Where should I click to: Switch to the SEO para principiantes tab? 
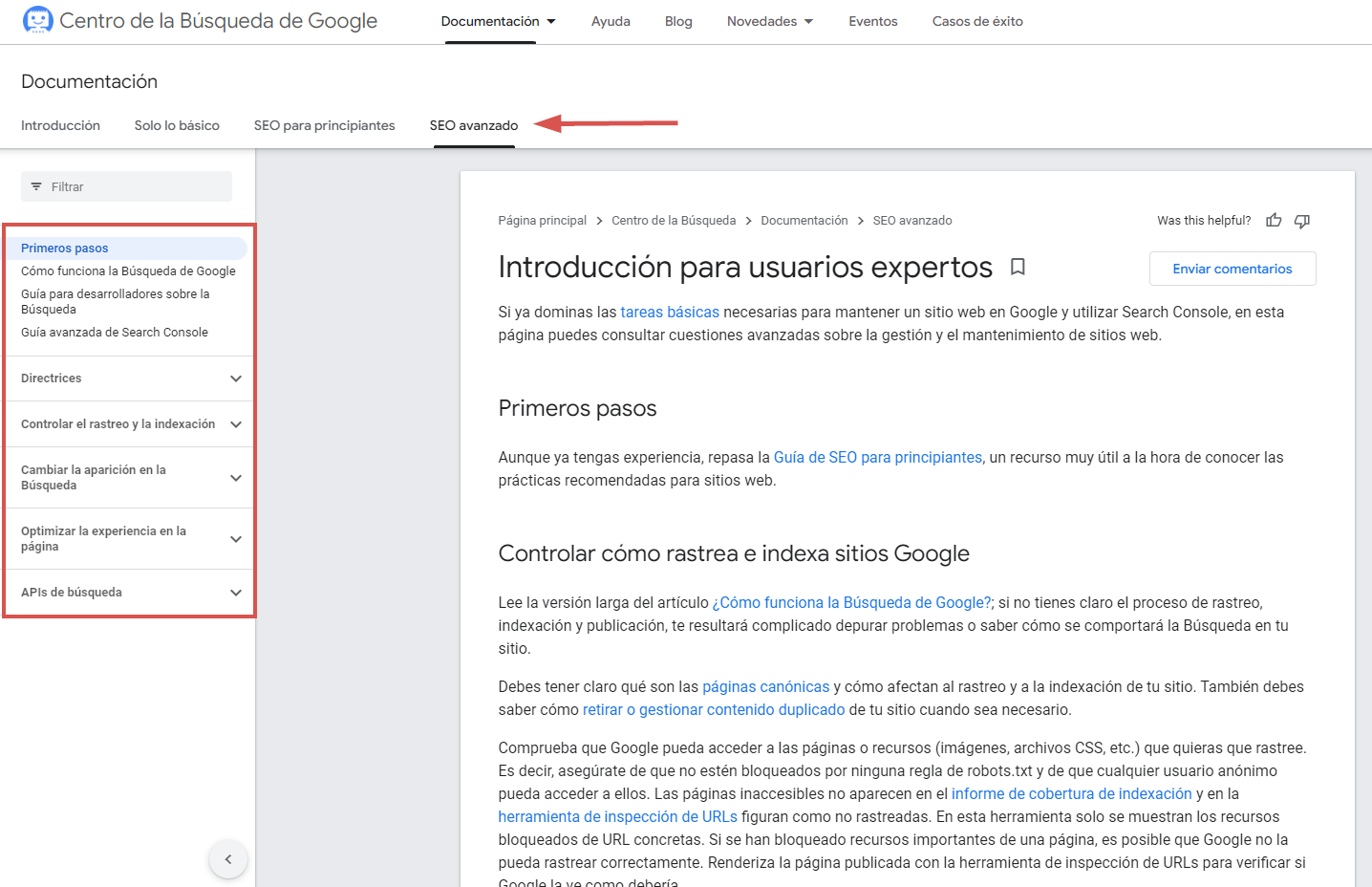(x=324, y=125)
